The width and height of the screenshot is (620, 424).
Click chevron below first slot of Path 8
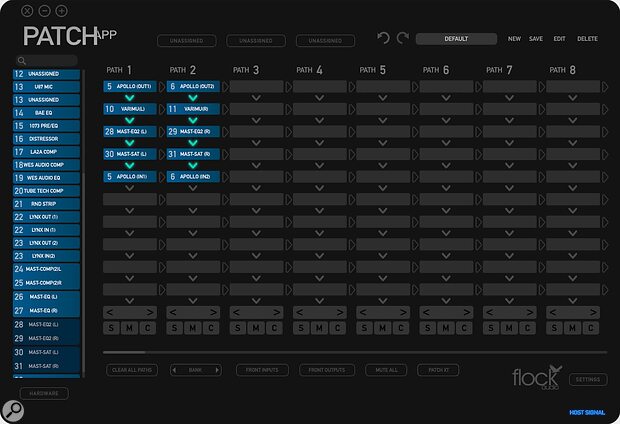(x=573, y=98)
